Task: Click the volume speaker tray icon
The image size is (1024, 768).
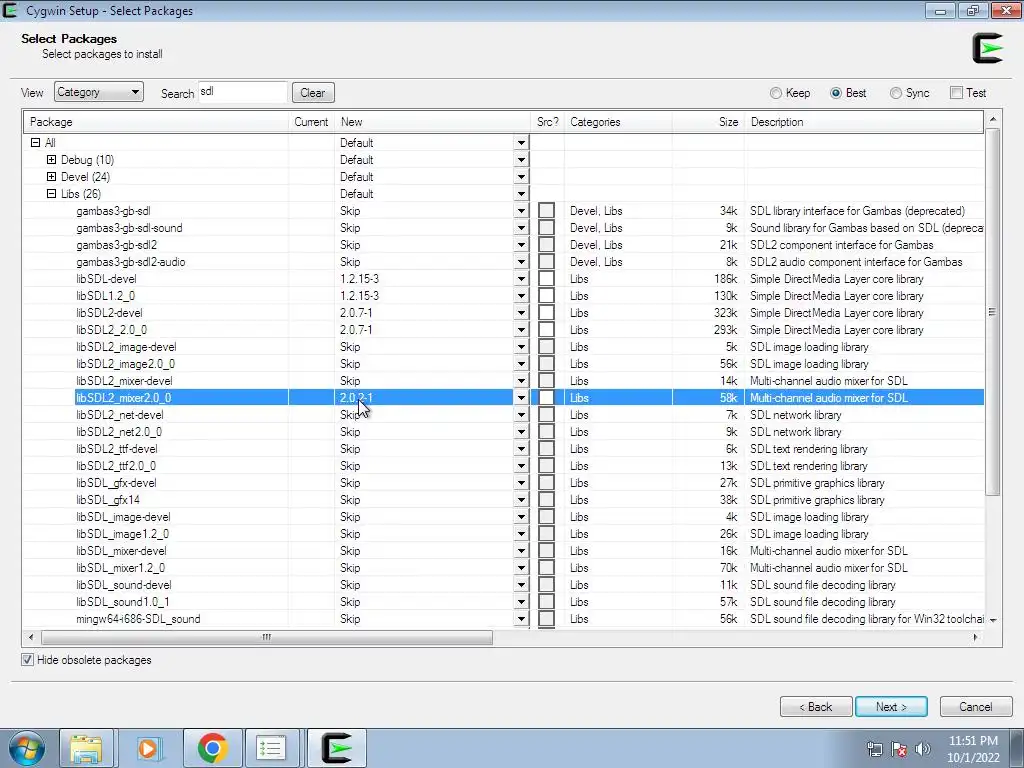Action: (923, 749)
